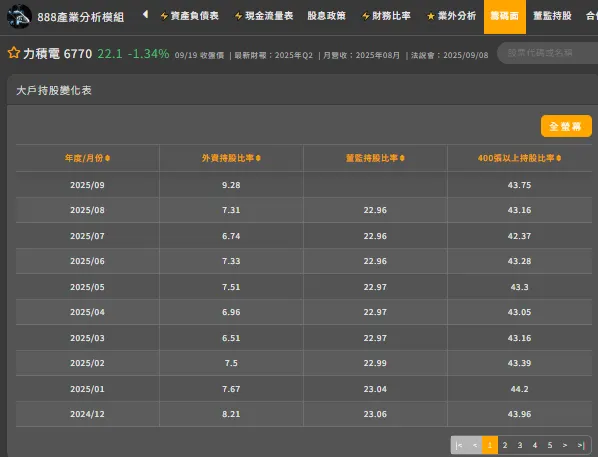The height and width of the screenshot is (457, 598).
Task: Click the 23.06 director holding value
Action: tap(375, 414)
